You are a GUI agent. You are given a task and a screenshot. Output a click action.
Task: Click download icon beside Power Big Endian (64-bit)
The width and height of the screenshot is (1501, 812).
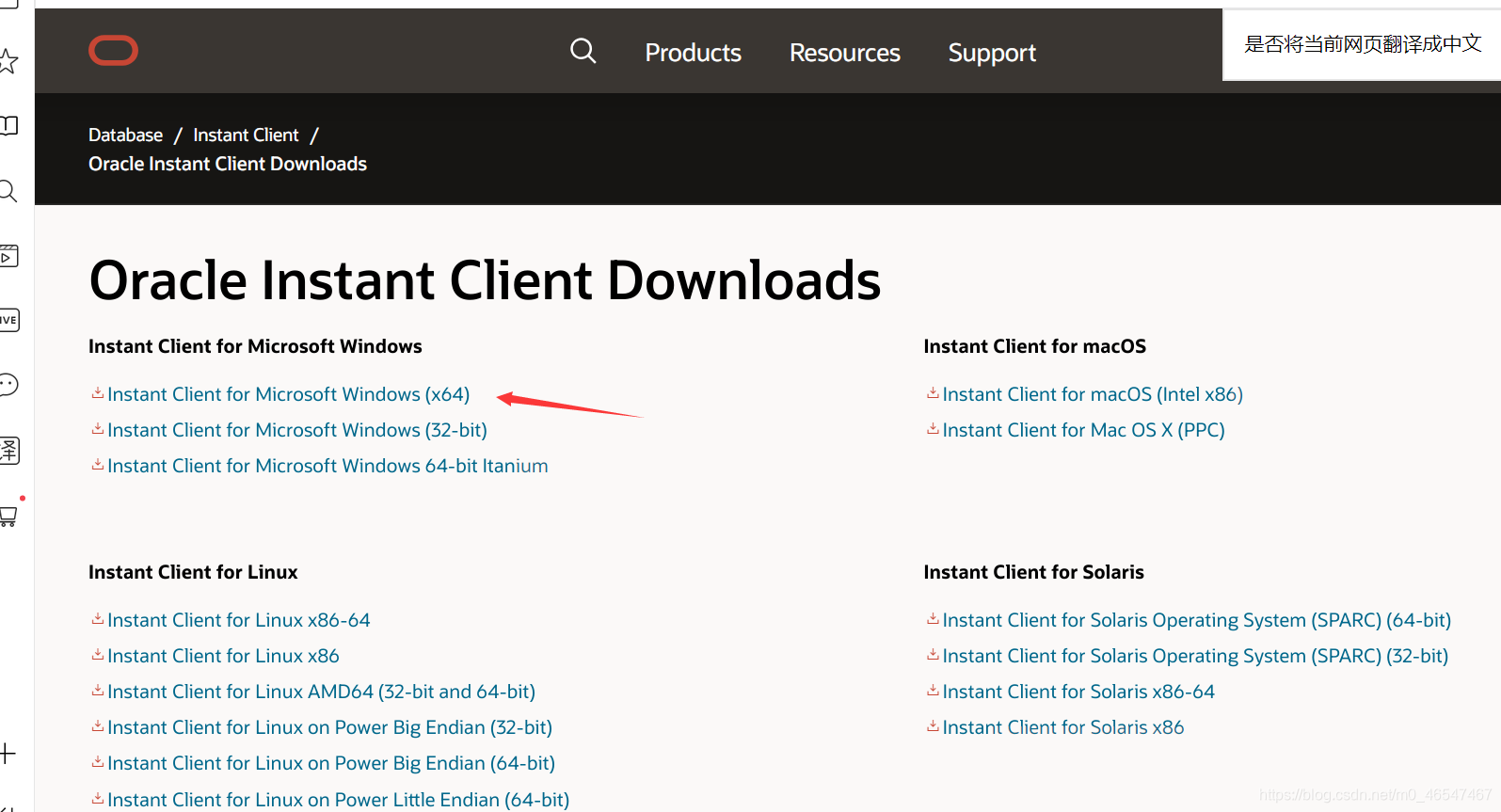point(97,762)
